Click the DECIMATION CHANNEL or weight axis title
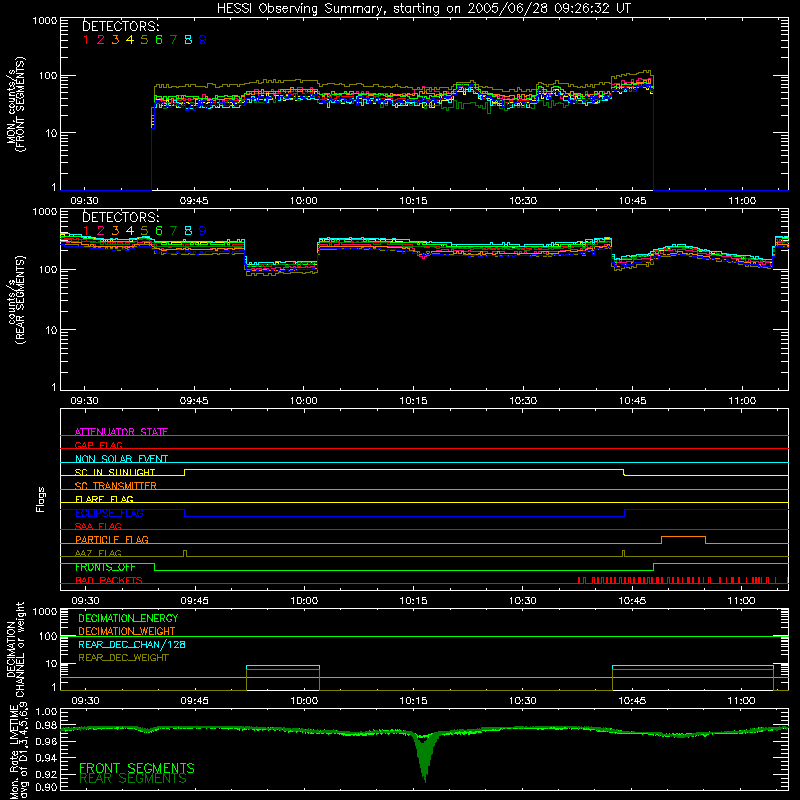 point(16,649)
